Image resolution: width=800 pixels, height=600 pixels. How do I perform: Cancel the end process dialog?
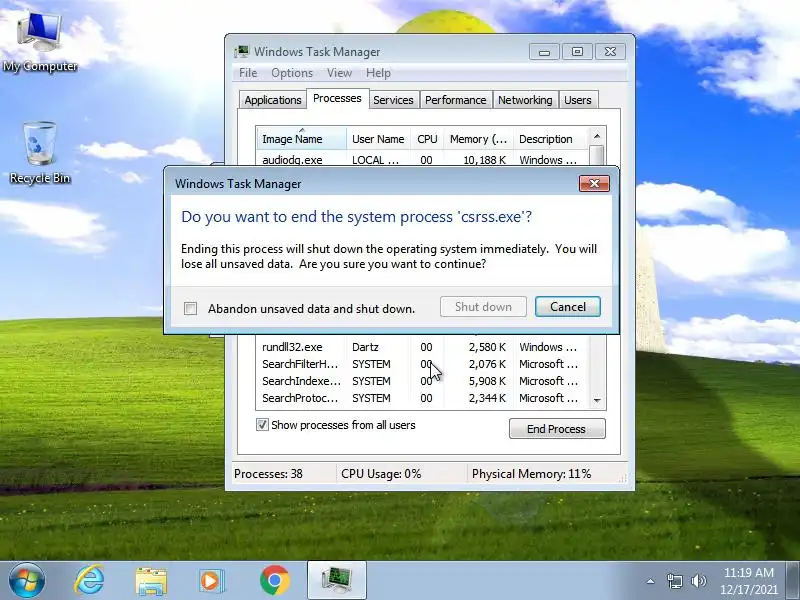567,307
